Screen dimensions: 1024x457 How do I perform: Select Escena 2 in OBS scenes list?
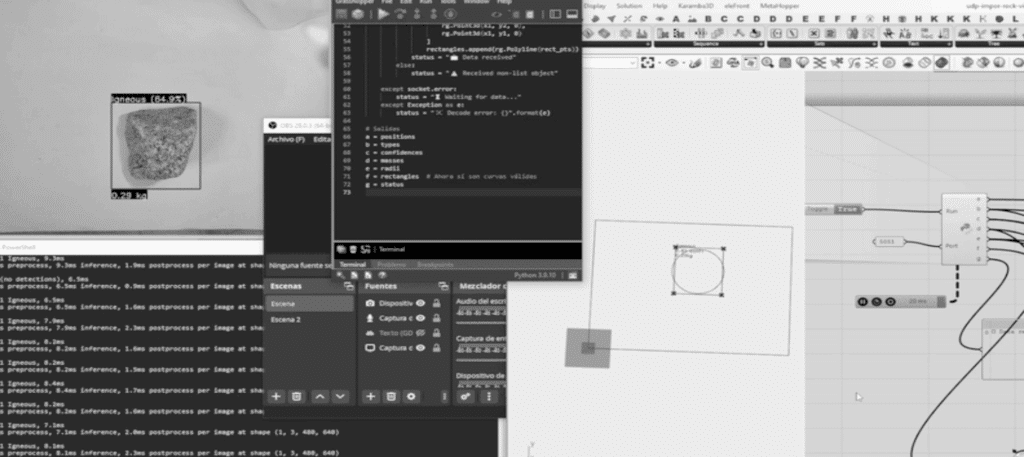[310, 320]
